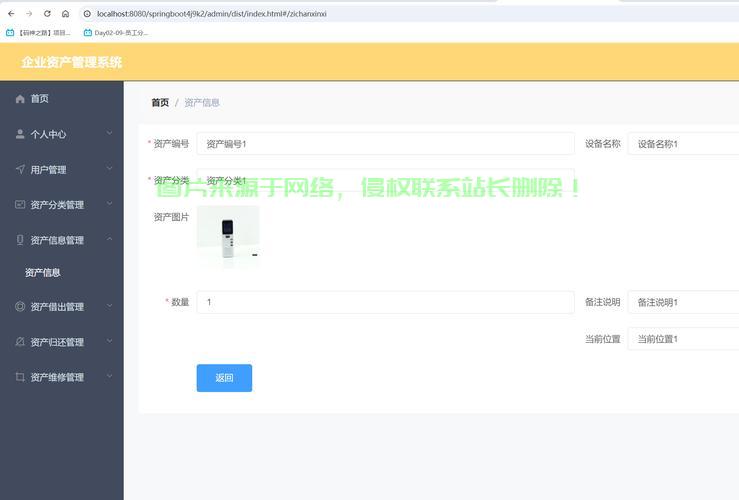The width and height of the screenshot is (739, 500).
Task: Expand the 资产分类管理 chevron
Action: [x=109, y=204]
